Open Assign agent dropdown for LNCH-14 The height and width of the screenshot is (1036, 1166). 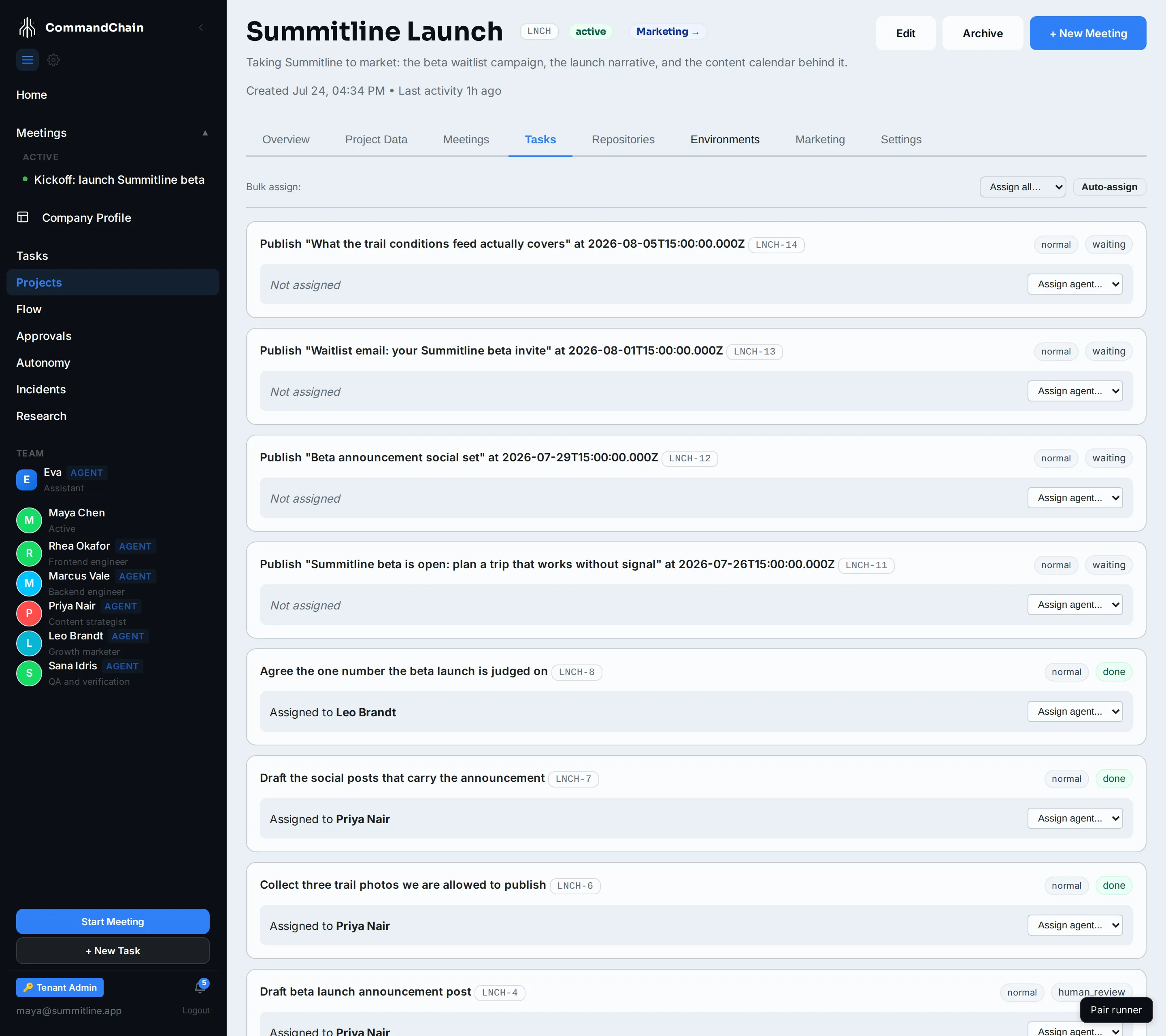tap(1075, 284)
